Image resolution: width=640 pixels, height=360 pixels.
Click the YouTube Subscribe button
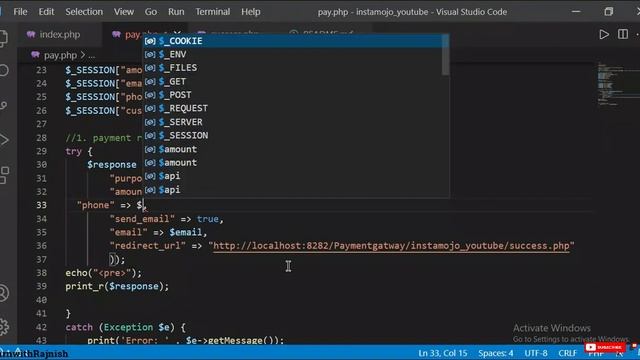(x=605, y=347)
